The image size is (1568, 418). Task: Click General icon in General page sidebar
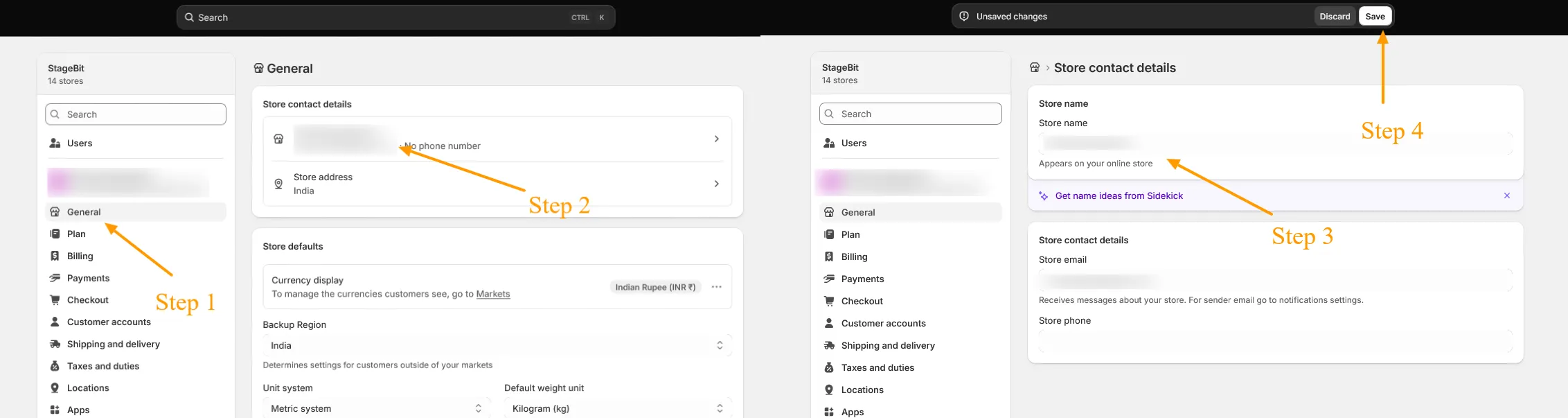[x=55, y=212]
